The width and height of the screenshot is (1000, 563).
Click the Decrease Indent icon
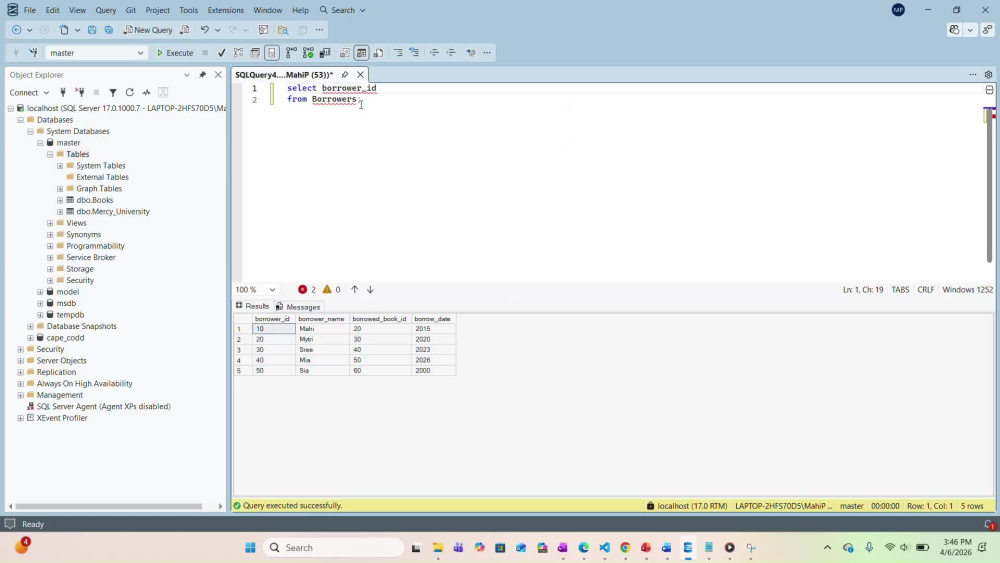(434, 53)
